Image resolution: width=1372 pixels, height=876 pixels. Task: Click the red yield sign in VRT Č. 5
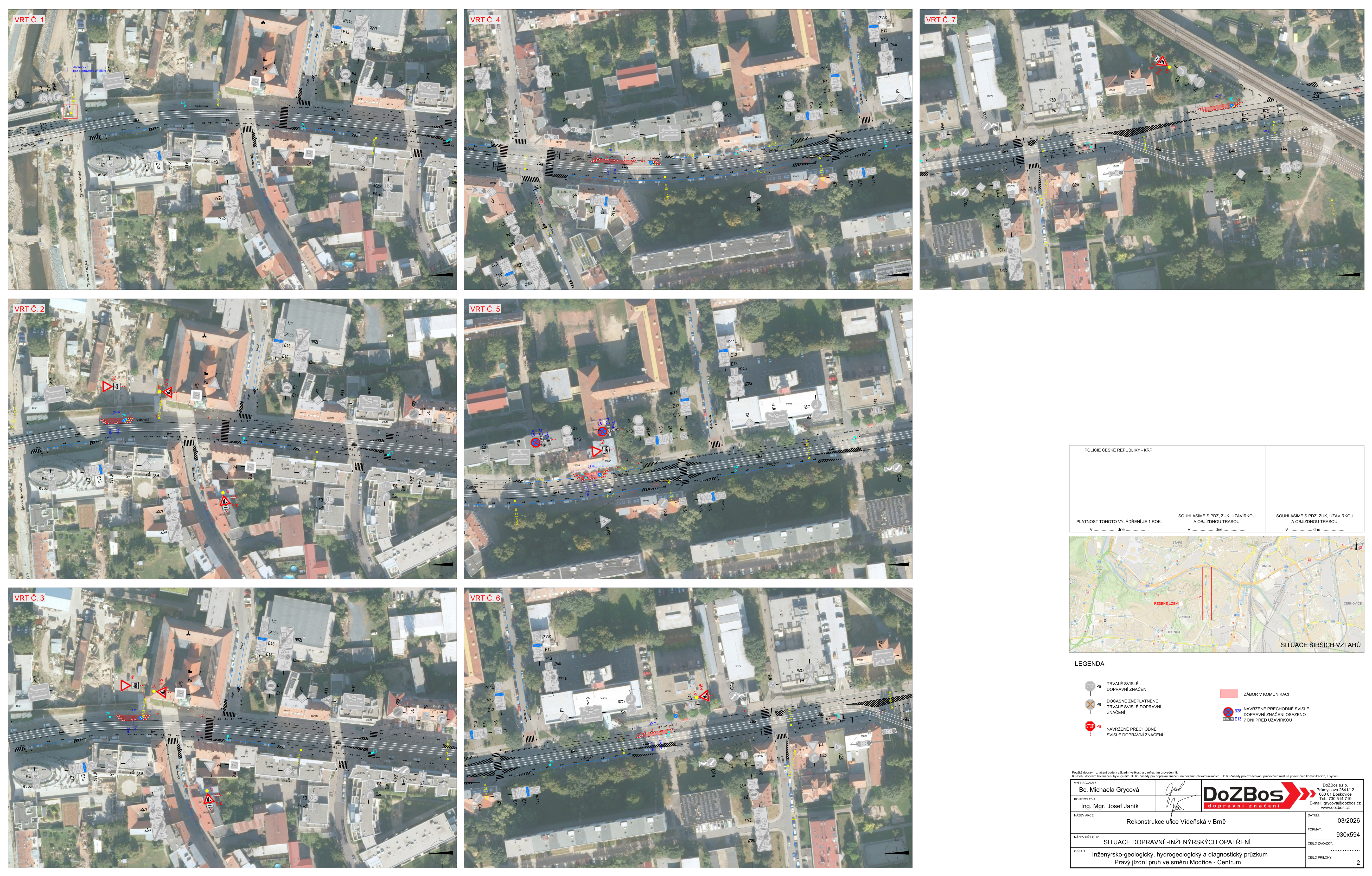(596, 452)
